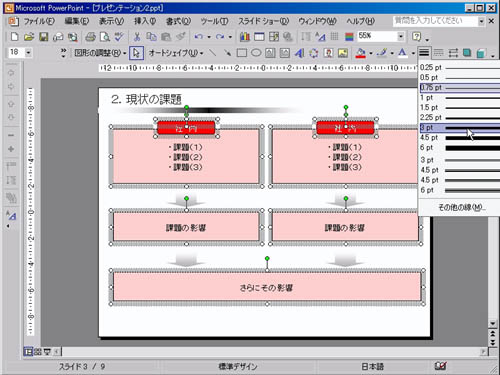Click the Dash Style icon
Viewport: 500px width, 375px height.
[438, 53]
